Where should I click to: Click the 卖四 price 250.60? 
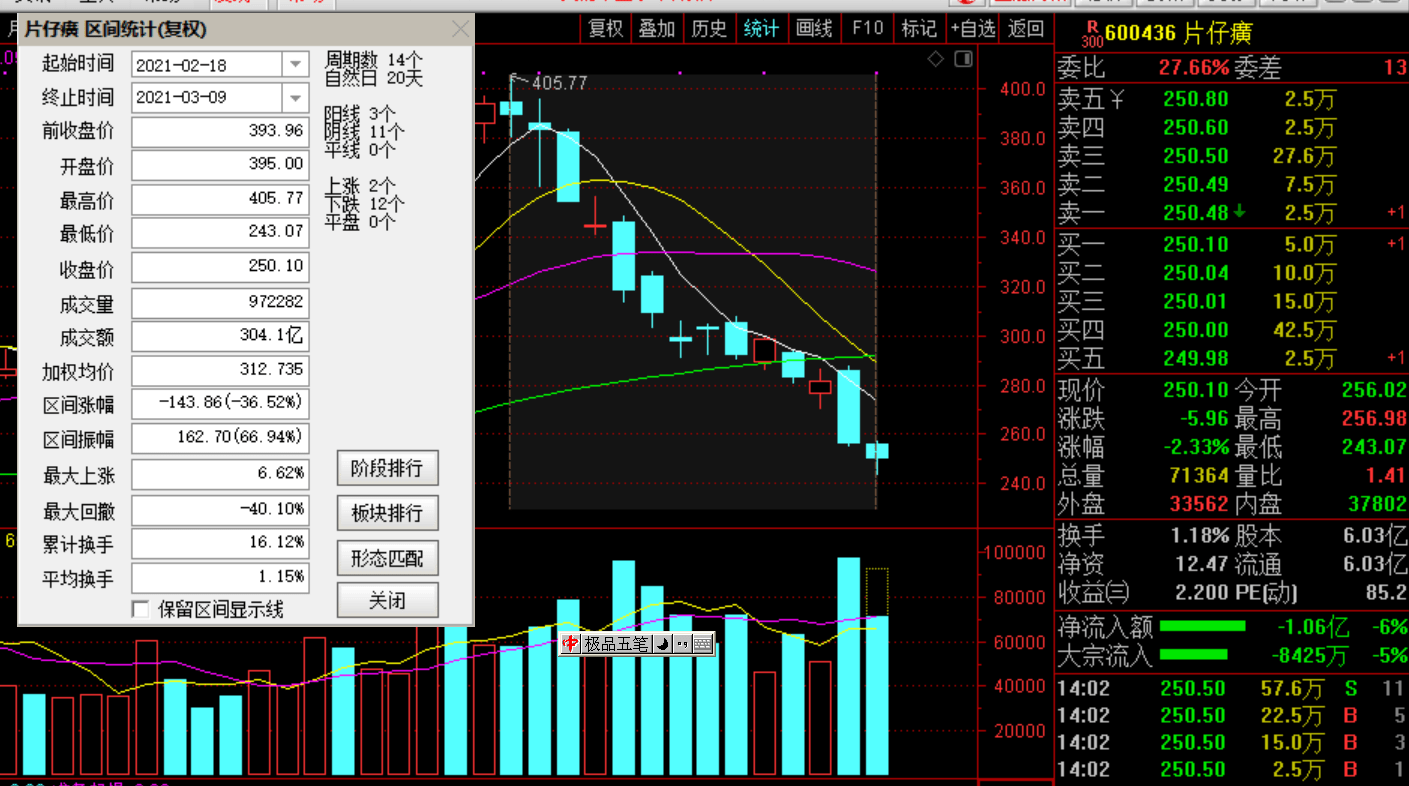(x=1196, y=128)
